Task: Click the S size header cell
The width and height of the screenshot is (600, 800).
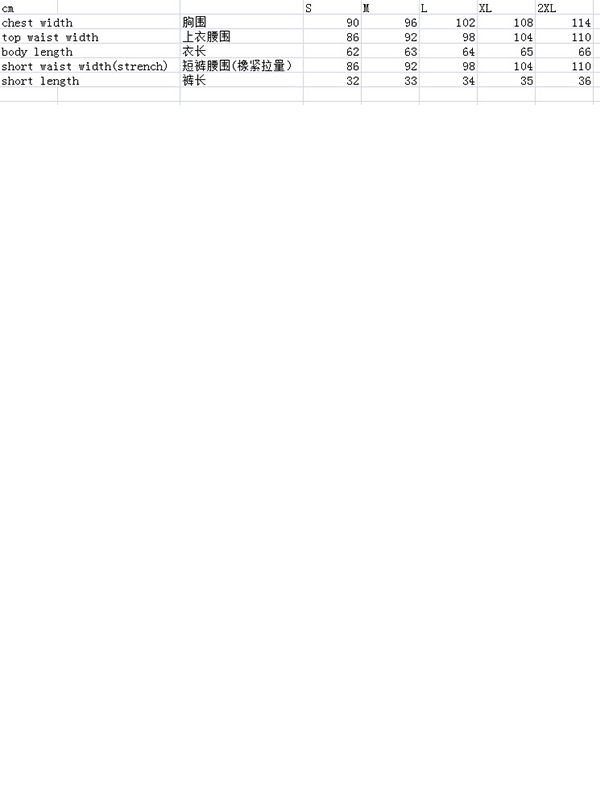Action: click(x=332, y=8)
